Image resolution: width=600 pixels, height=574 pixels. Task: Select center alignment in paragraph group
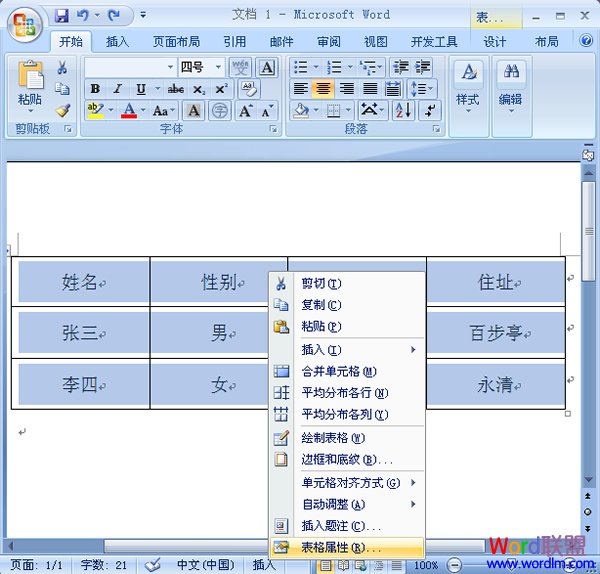coord(323,89)
